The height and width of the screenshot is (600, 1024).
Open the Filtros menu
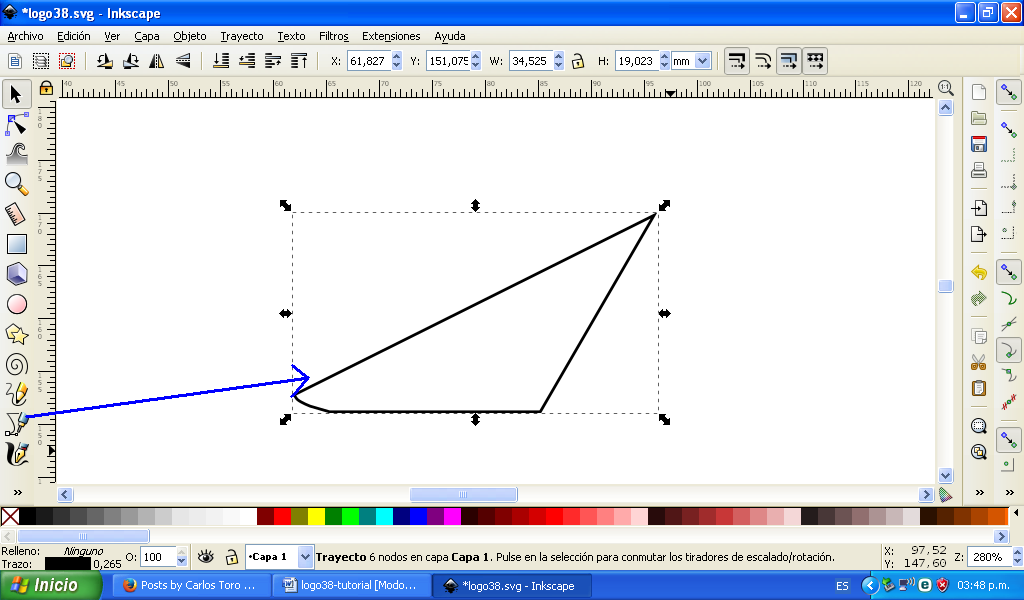coord(333,36)
